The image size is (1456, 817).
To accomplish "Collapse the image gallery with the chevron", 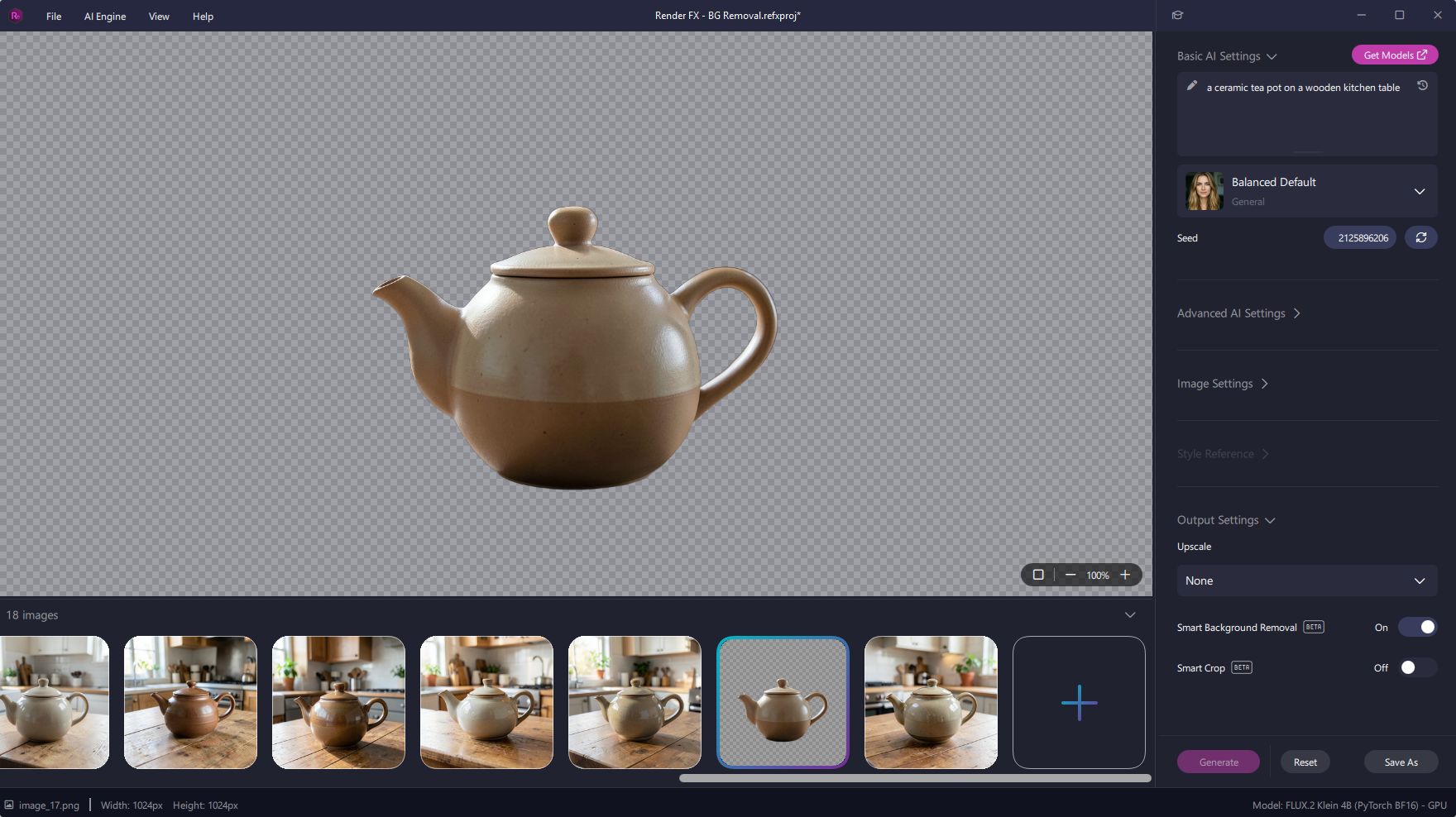I will (x=1130, y=615).
